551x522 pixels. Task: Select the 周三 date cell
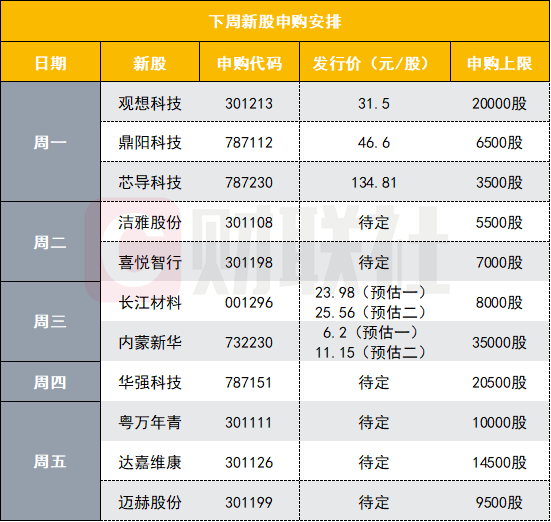click(x=50, y=321)
